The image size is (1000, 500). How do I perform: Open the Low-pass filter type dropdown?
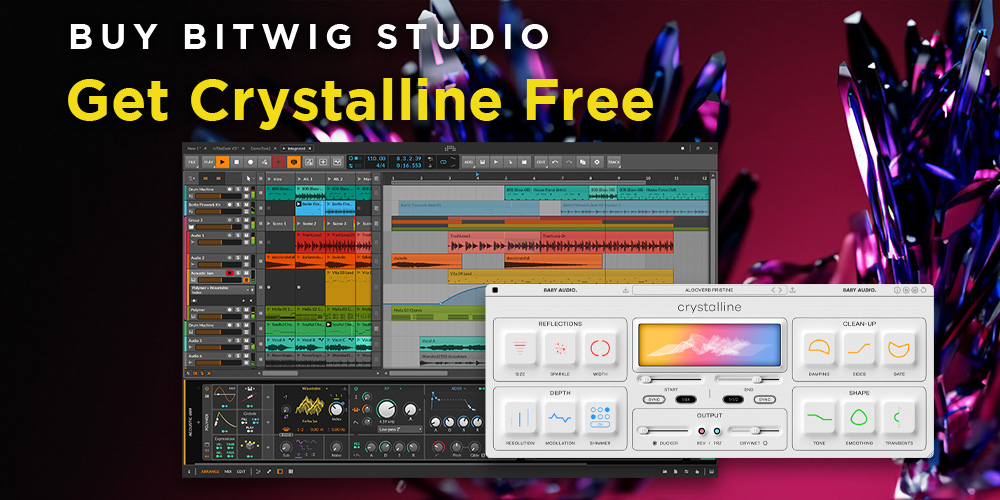(x=400, y=429)
